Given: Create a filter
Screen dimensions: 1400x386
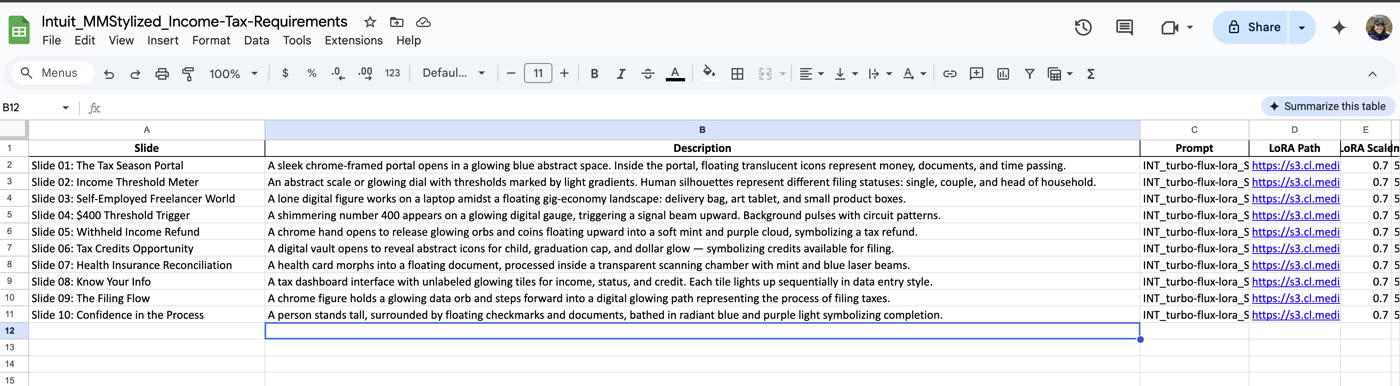Looking at the screenshot, I should [x=1029, y=74].
